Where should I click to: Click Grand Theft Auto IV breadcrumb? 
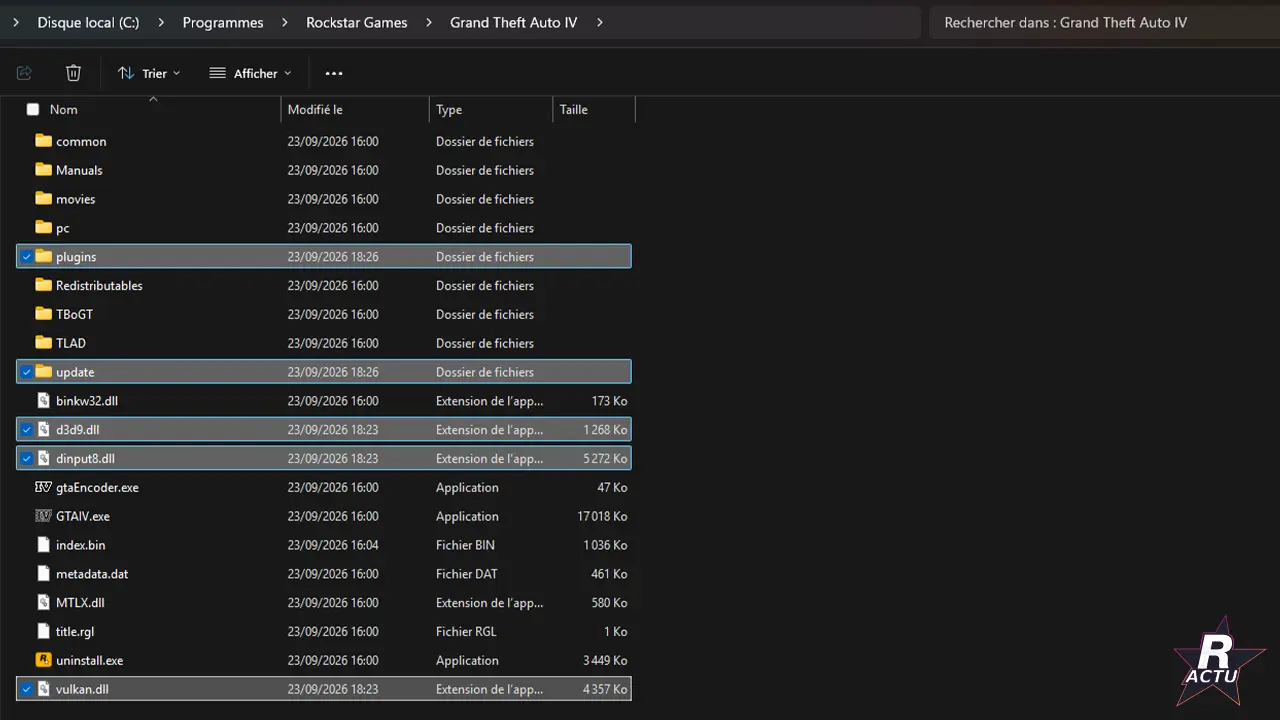(513, 22)
